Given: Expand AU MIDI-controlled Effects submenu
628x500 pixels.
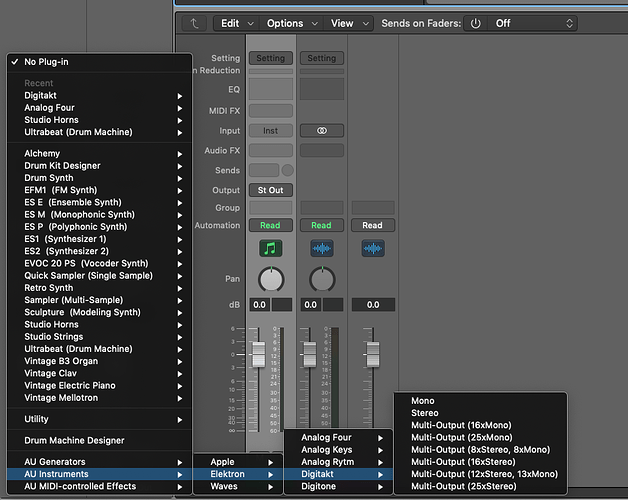Looking at the screenshot, I should point(100,486).
